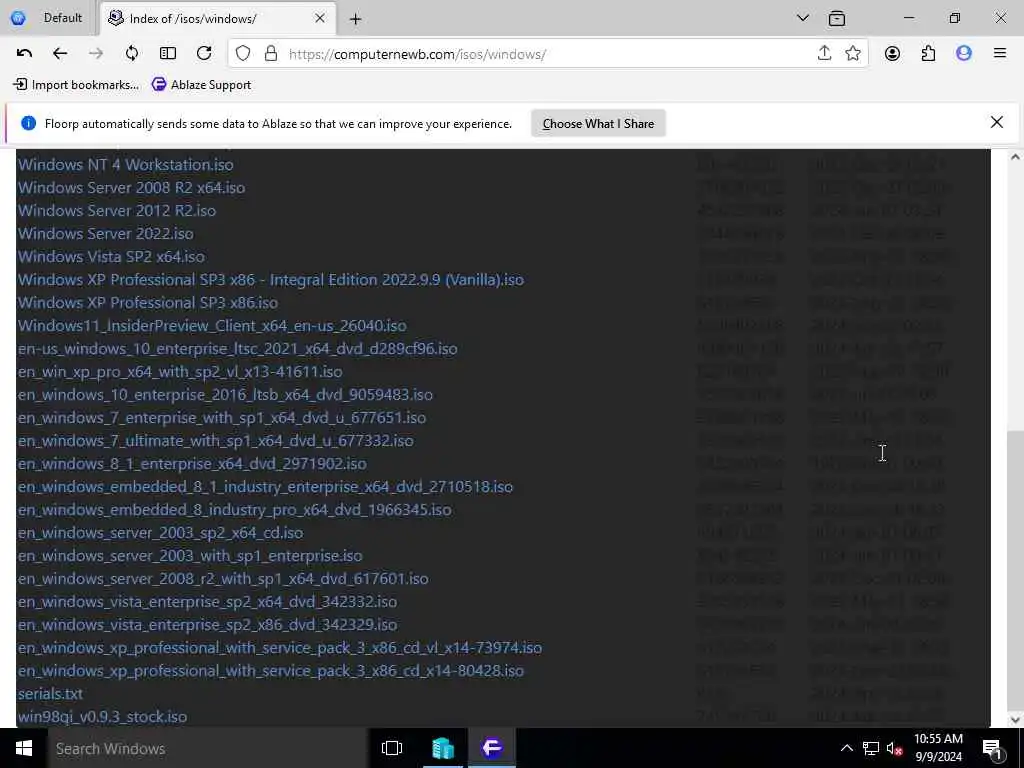Open en_windows_embedded_8_1_industry_enterprise iso

pos(265,487)
